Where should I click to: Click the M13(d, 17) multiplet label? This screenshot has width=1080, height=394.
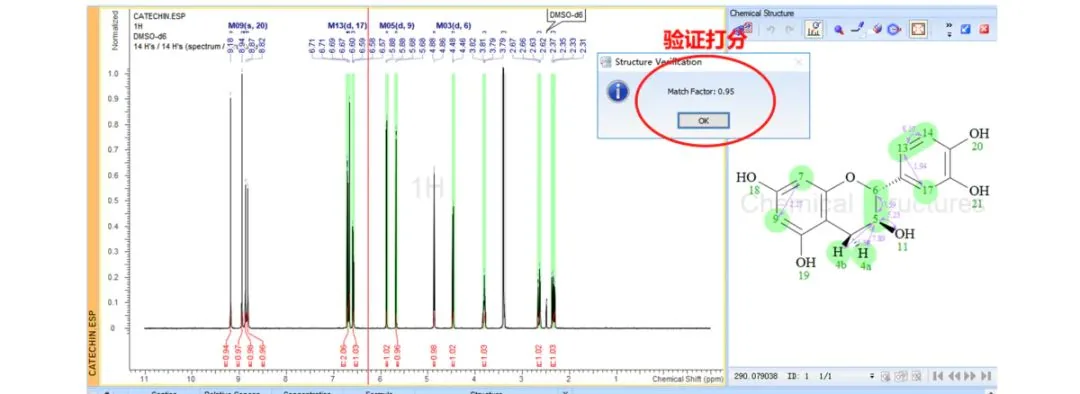(347, 25)
